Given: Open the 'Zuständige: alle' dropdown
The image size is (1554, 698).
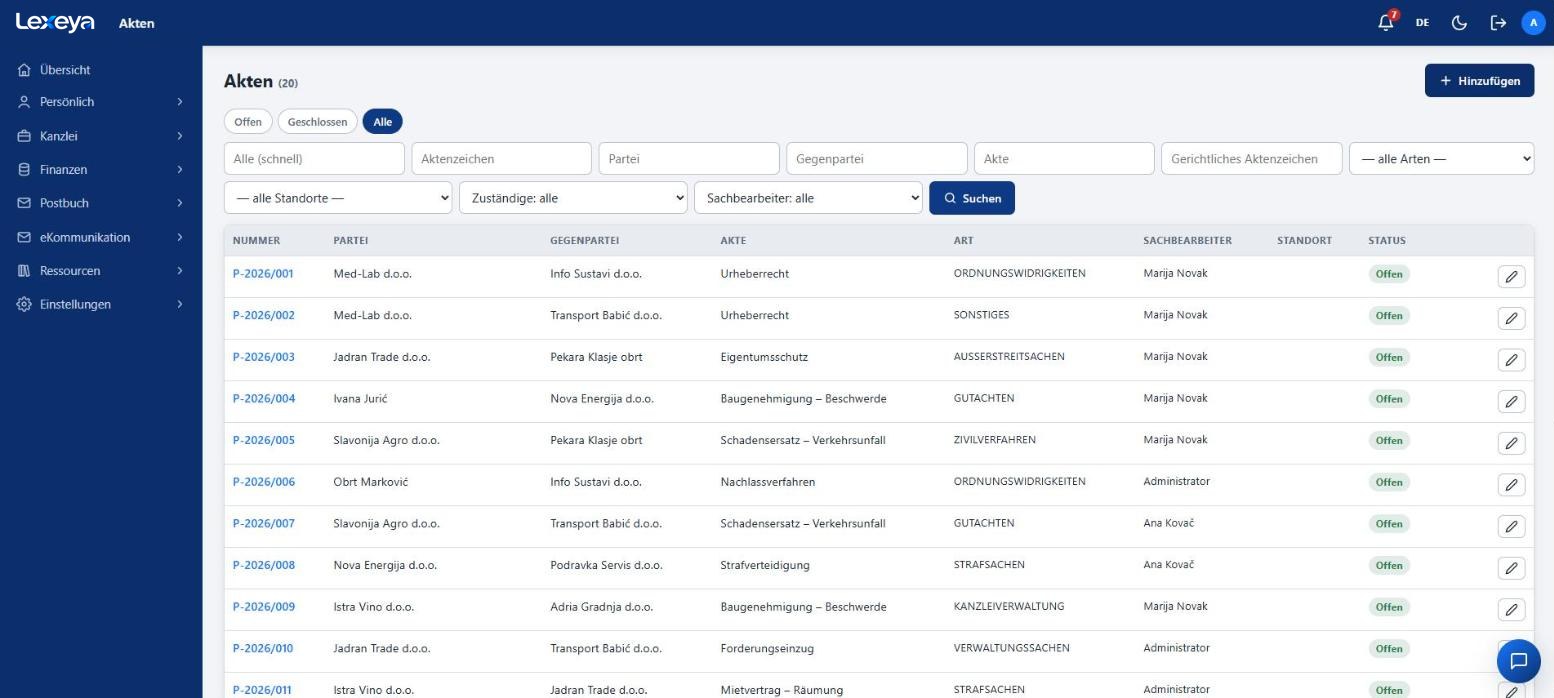Looking at the screenshot, I should (573, 198).
